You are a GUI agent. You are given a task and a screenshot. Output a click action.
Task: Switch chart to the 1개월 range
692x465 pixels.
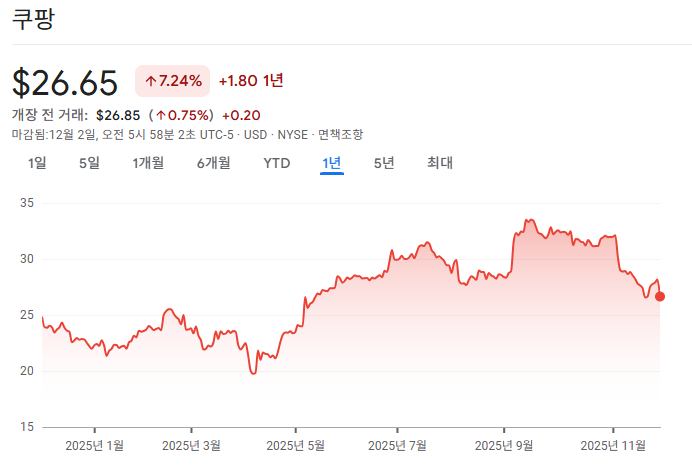[x=148, y=163]
